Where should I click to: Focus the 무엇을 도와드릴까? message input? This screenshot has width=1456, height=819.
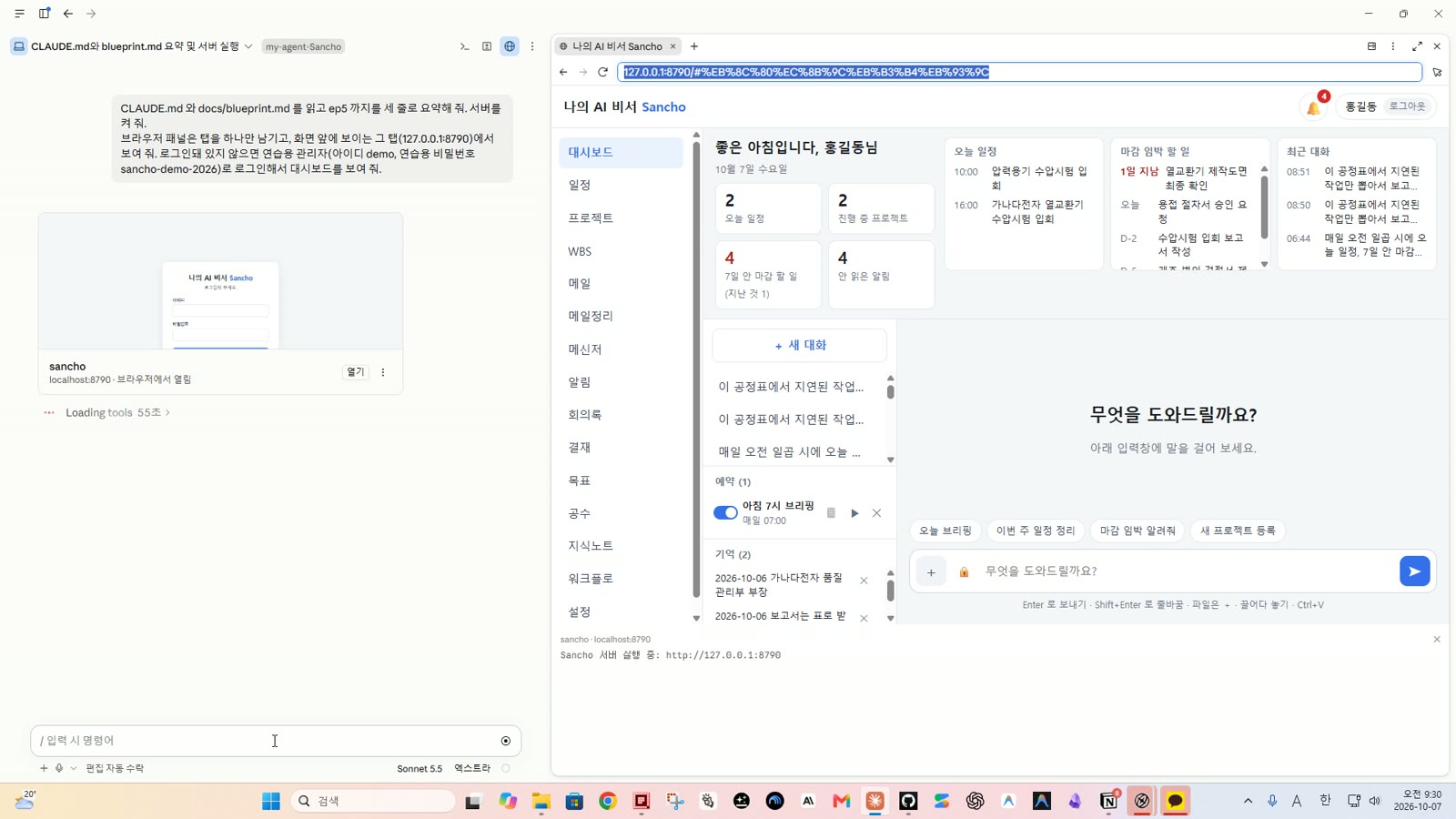1187,571
